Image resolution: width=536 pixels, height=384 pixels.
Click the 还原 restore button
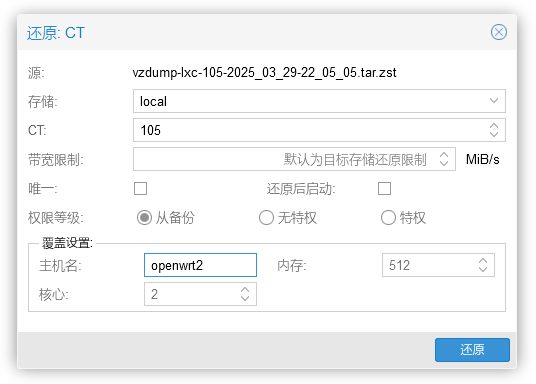(x=472, y=350)
